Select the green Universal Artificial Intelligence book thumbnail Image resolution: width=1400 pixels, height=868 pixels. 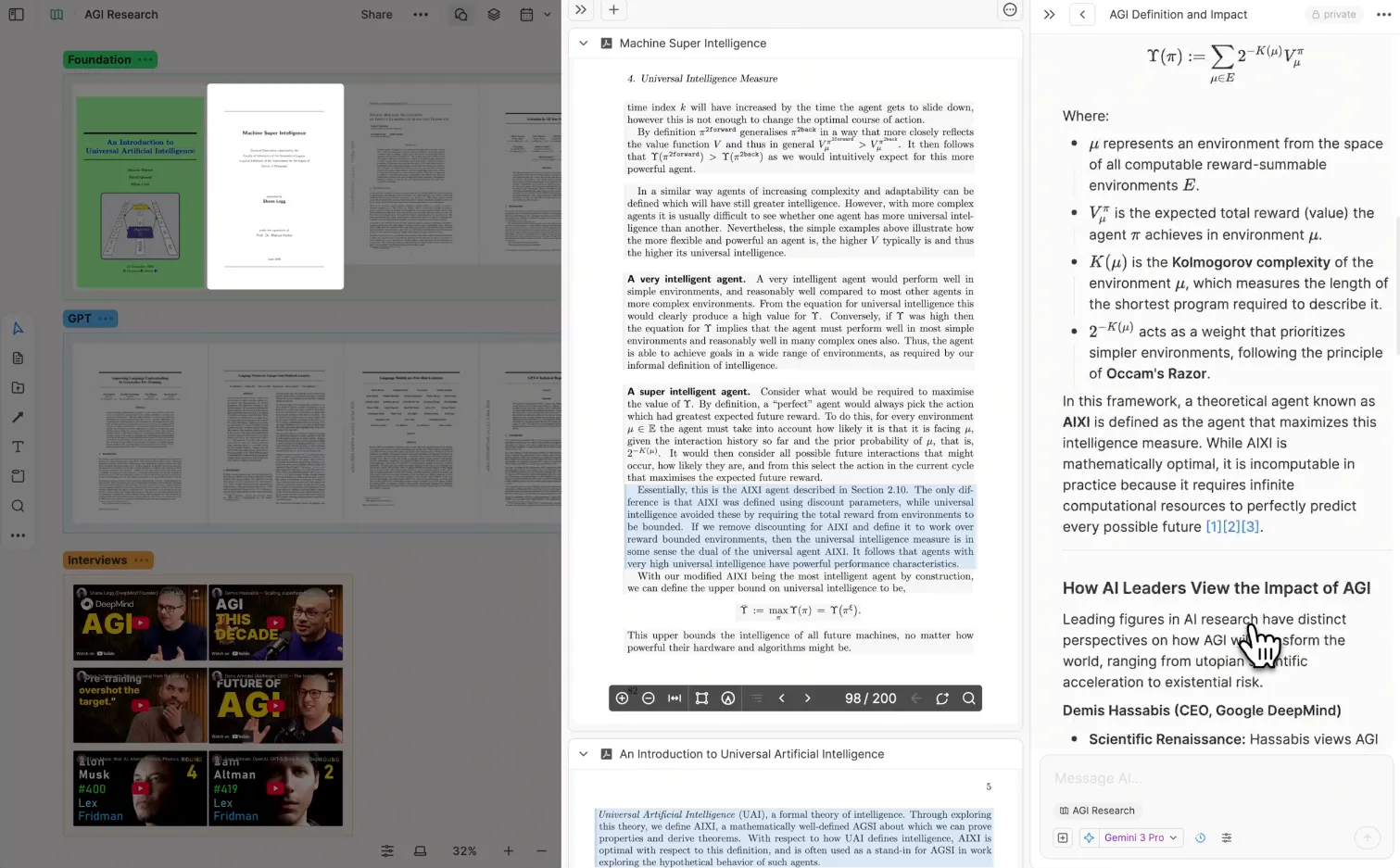point(141,192)
